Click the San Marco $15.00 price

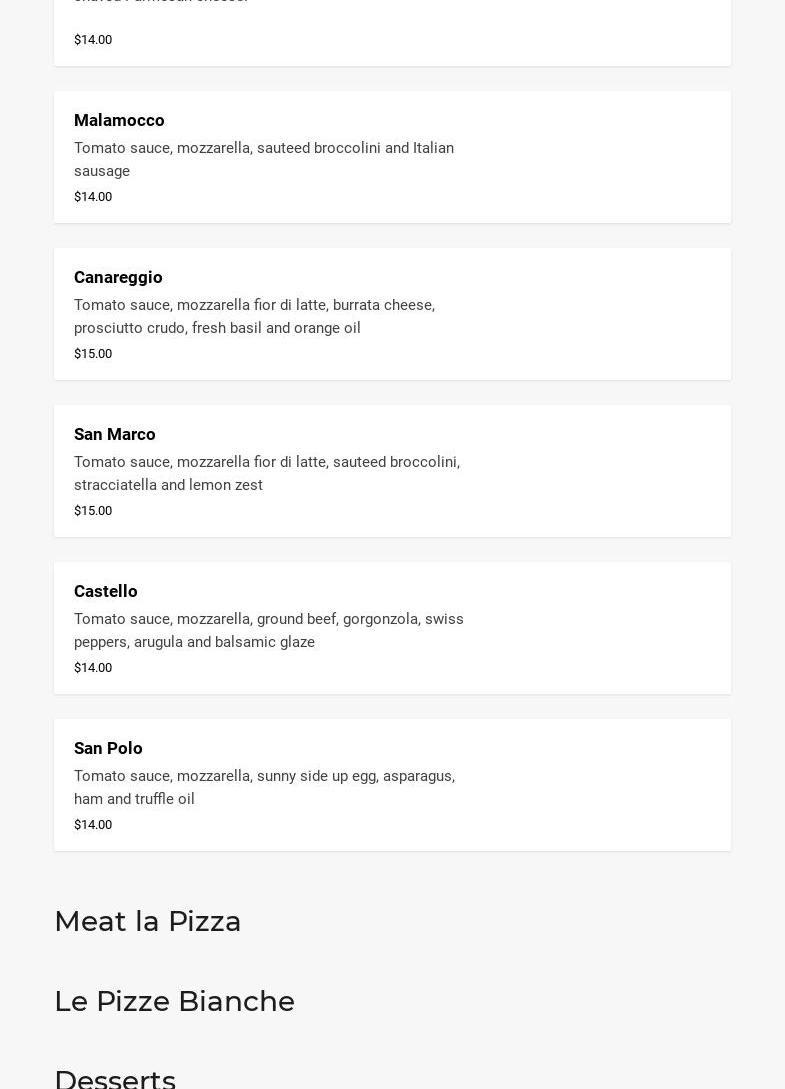(x=93, y=511)
